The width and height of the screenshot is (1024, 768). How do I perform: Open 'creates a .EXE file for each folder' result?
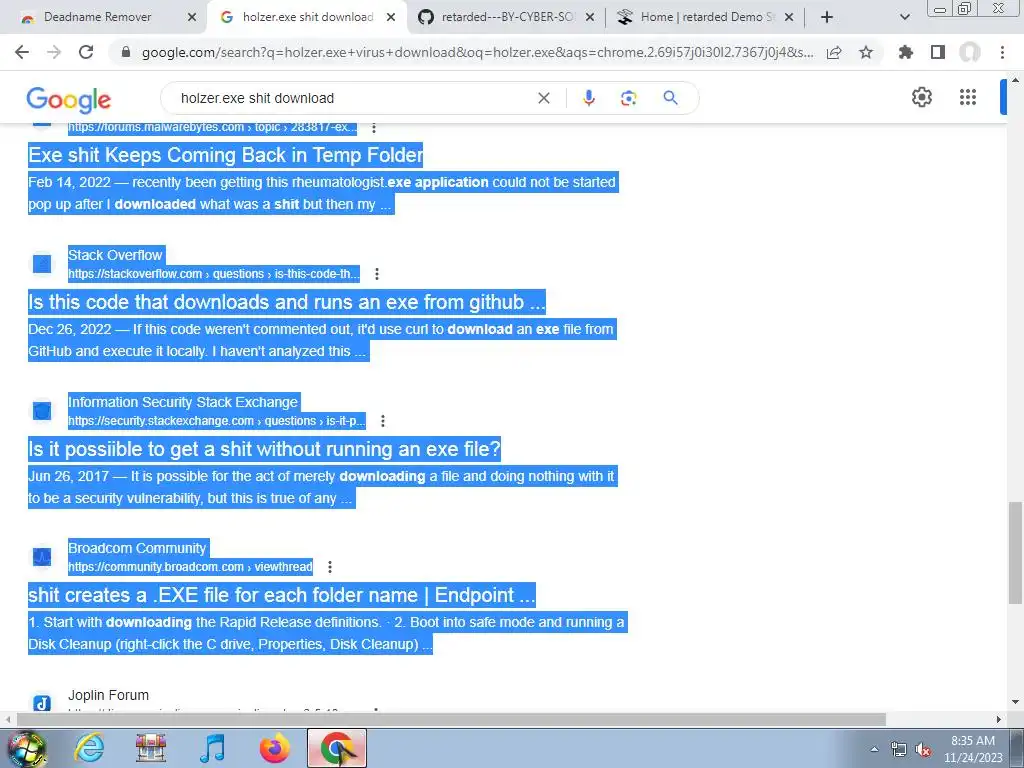[x=281, y=595]
